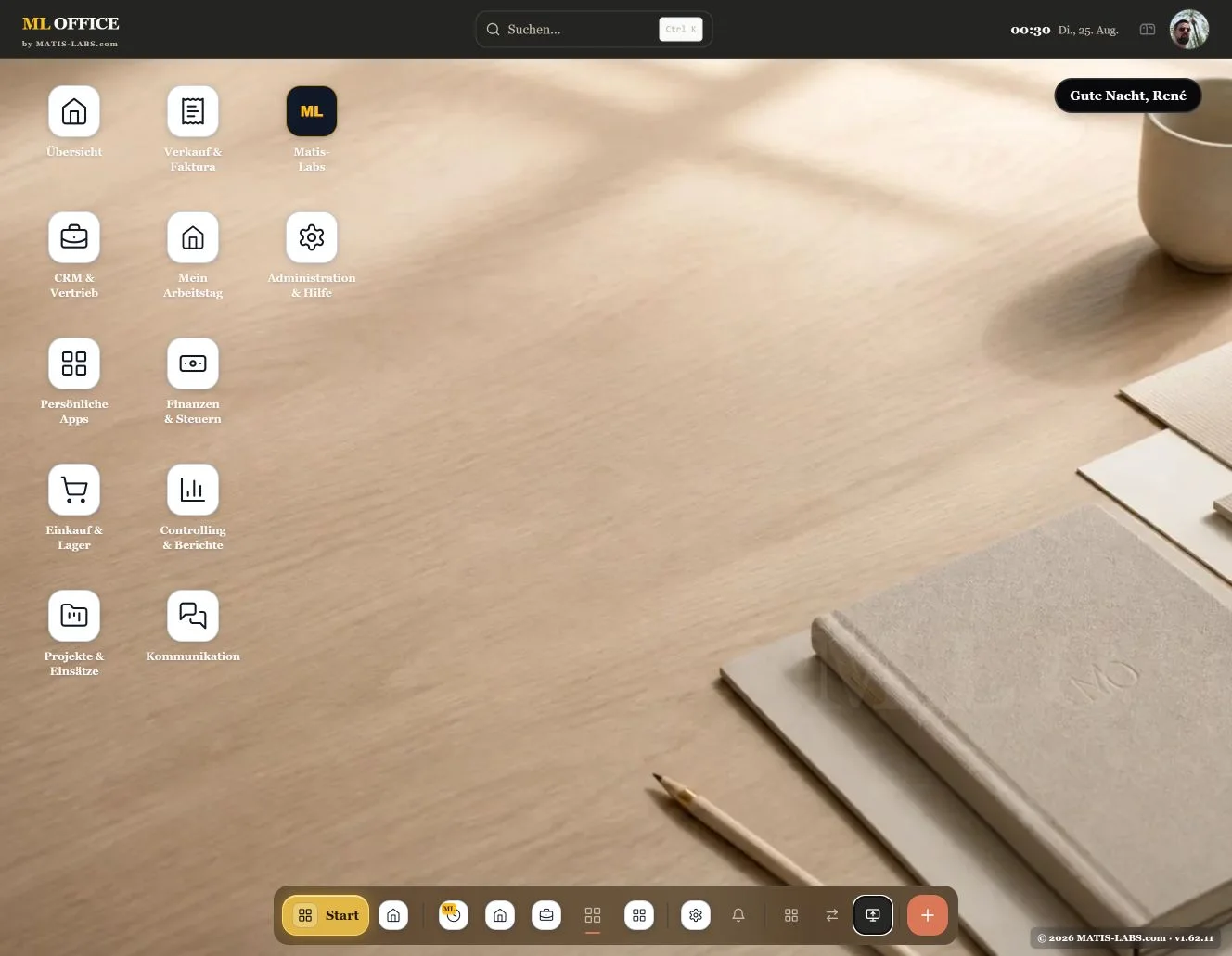The image size is (1232, 956).
Task: Open Administration & Hilfe settings icon
Action: pyautogui.click(x=312, y=237)
